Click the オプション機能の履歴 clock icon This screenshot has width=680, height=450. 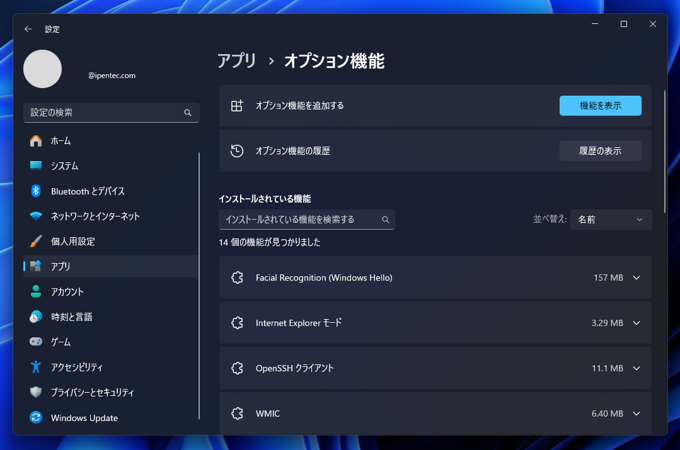[x=237, y=151]
